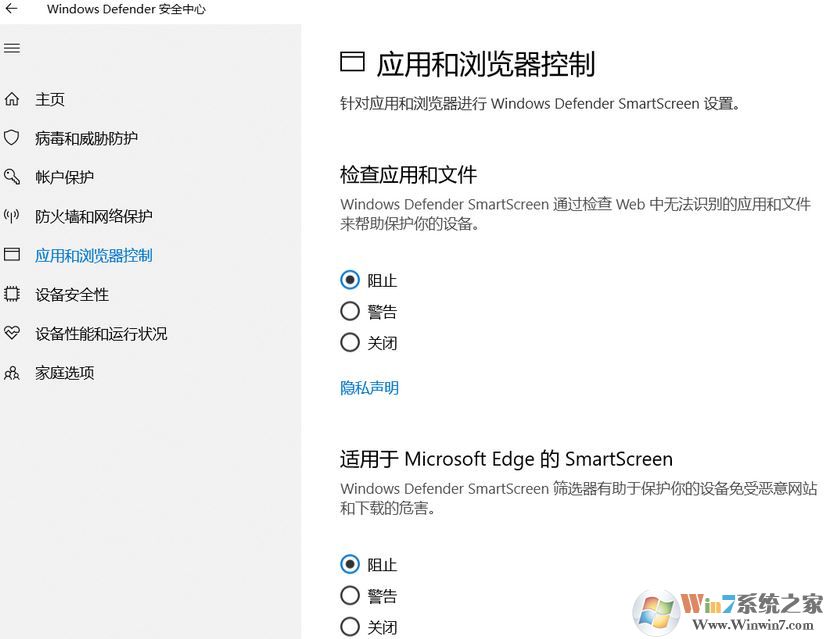The height and width of the screenshot is (639, 830).
Task: Click the window icon beside page heading
Action: pos(352,61)
